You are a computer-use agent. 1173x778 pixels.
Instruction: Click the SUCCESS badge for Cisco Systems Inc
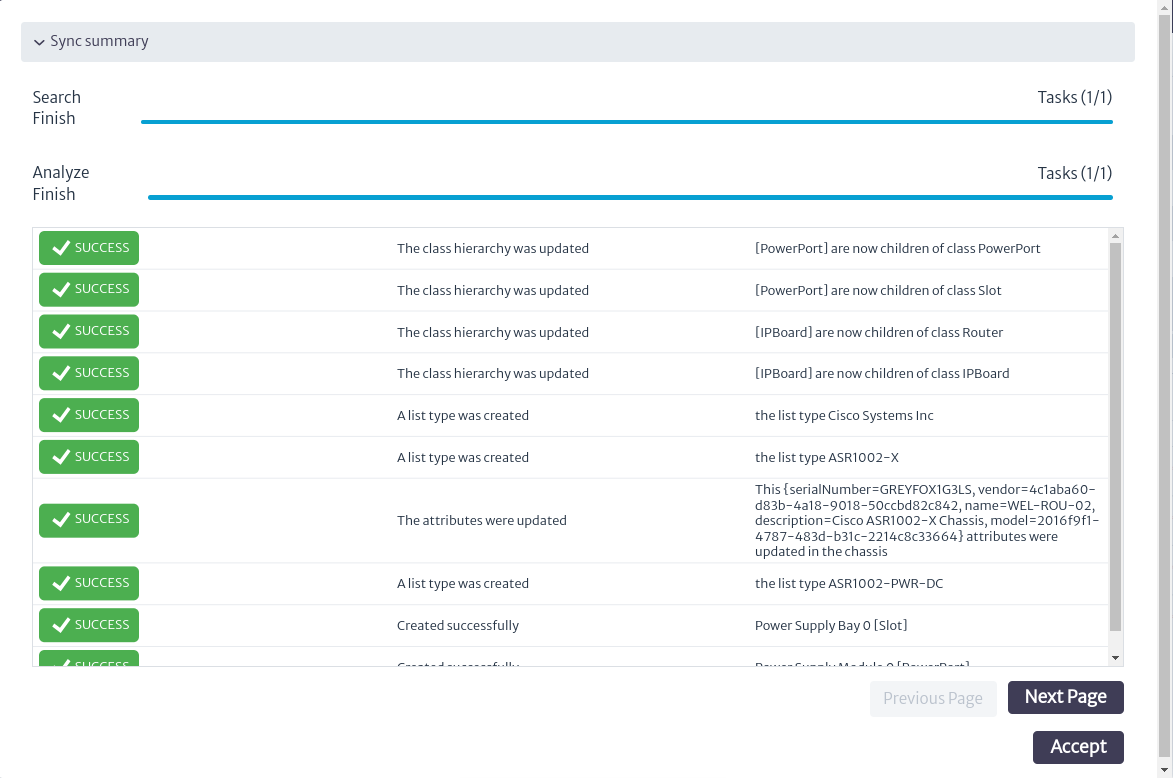[x=89, y=415]
